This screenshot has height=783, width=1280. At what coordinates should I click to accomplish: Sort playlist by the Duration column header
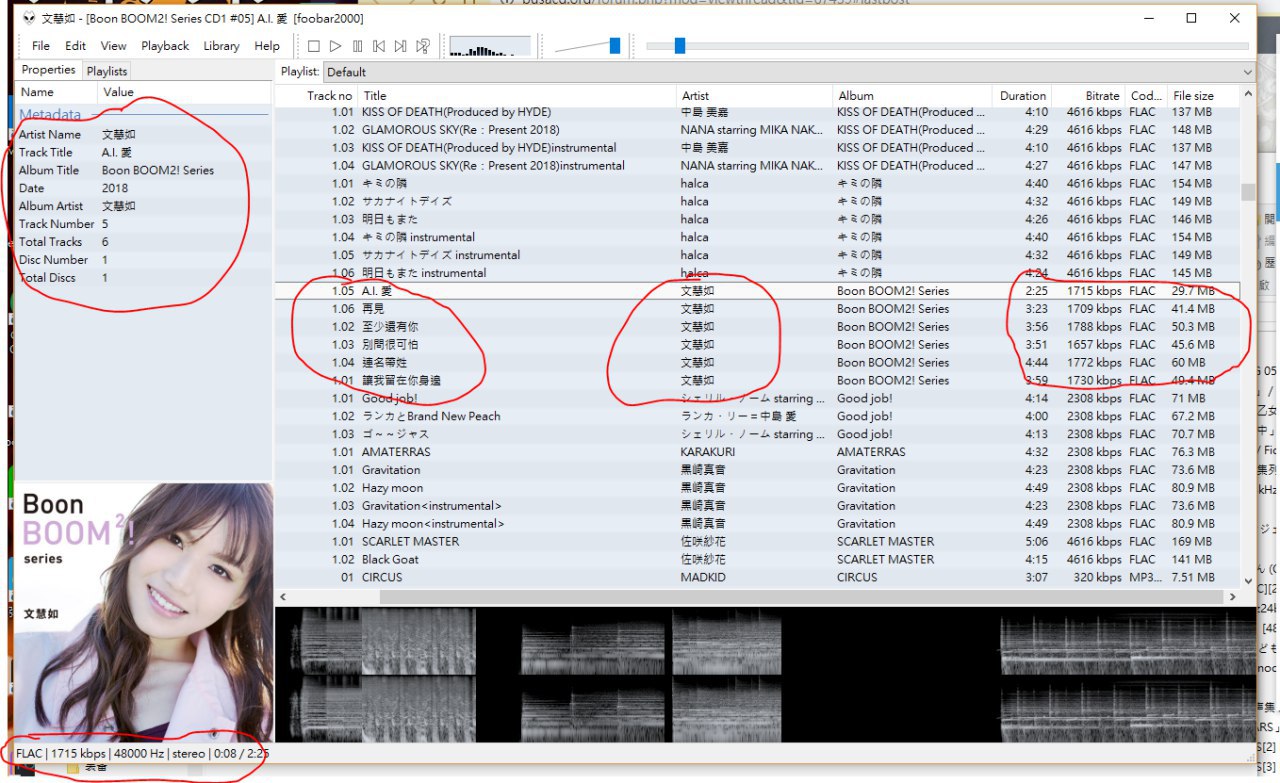pos(1023,96)
